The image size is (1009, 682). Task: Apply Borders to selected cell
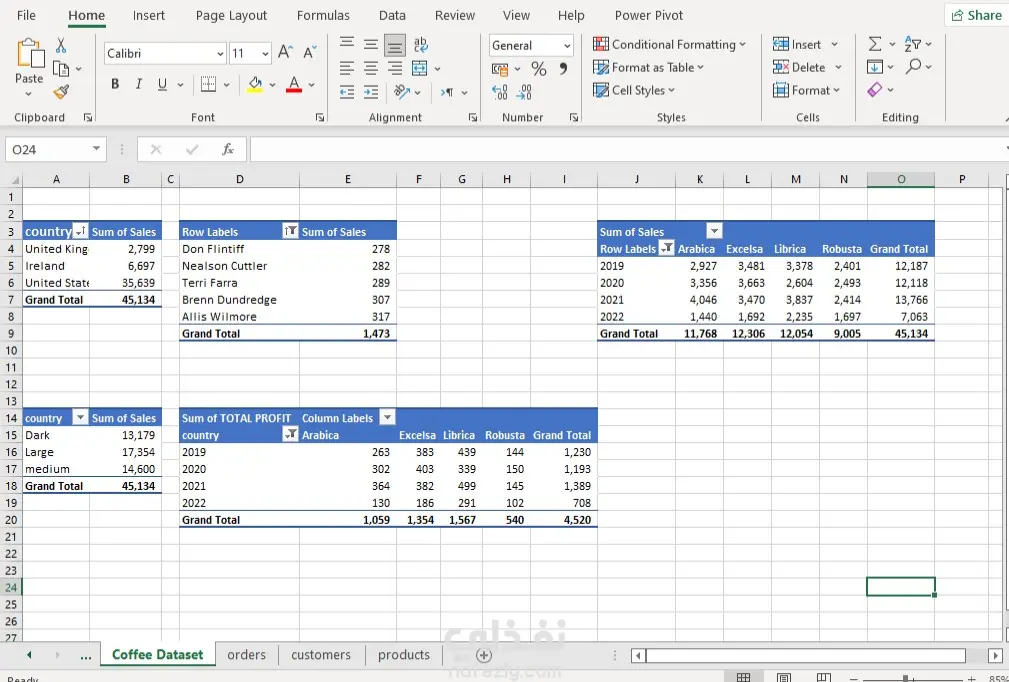tap(208, 84)
